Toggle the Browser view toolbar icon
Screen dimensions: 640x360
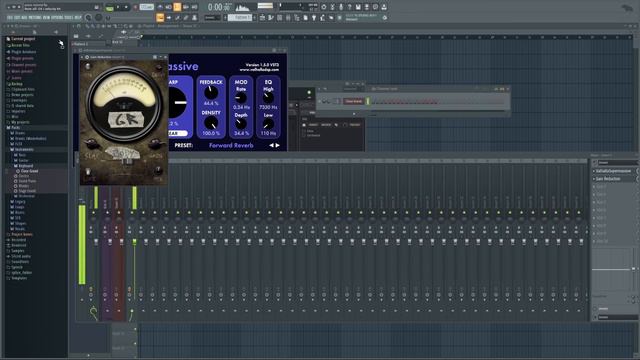point(297,18)
